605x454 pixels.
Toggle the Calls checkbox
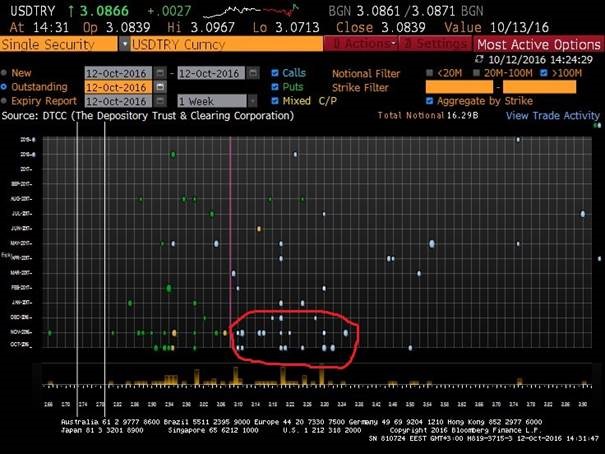tap(275, 73)
